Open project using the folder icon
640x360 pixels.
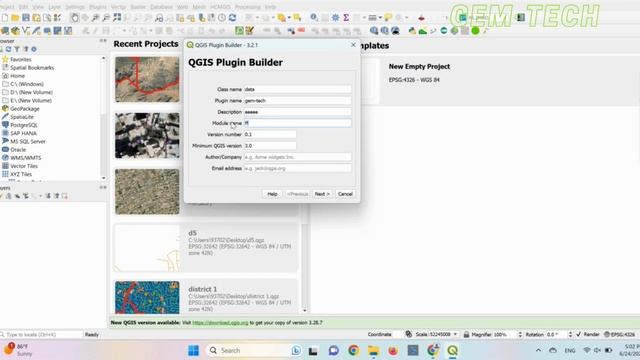point(15,18)
